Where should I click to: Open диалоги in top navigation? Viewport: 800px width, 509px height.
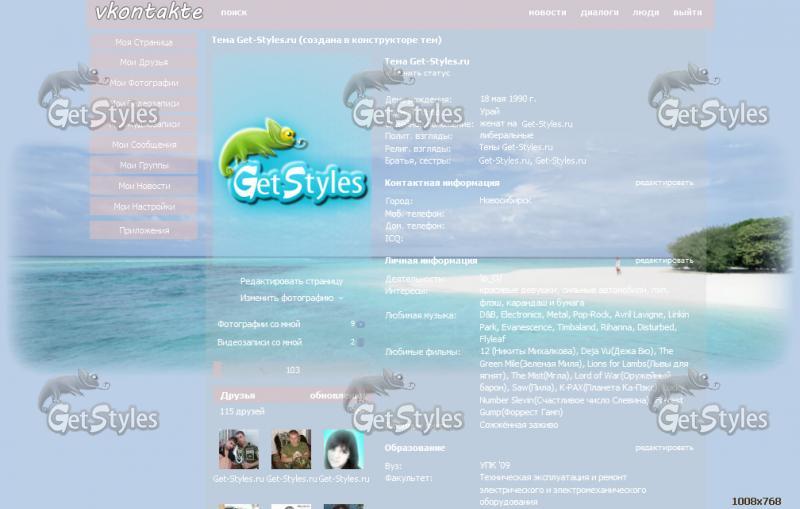599,12
